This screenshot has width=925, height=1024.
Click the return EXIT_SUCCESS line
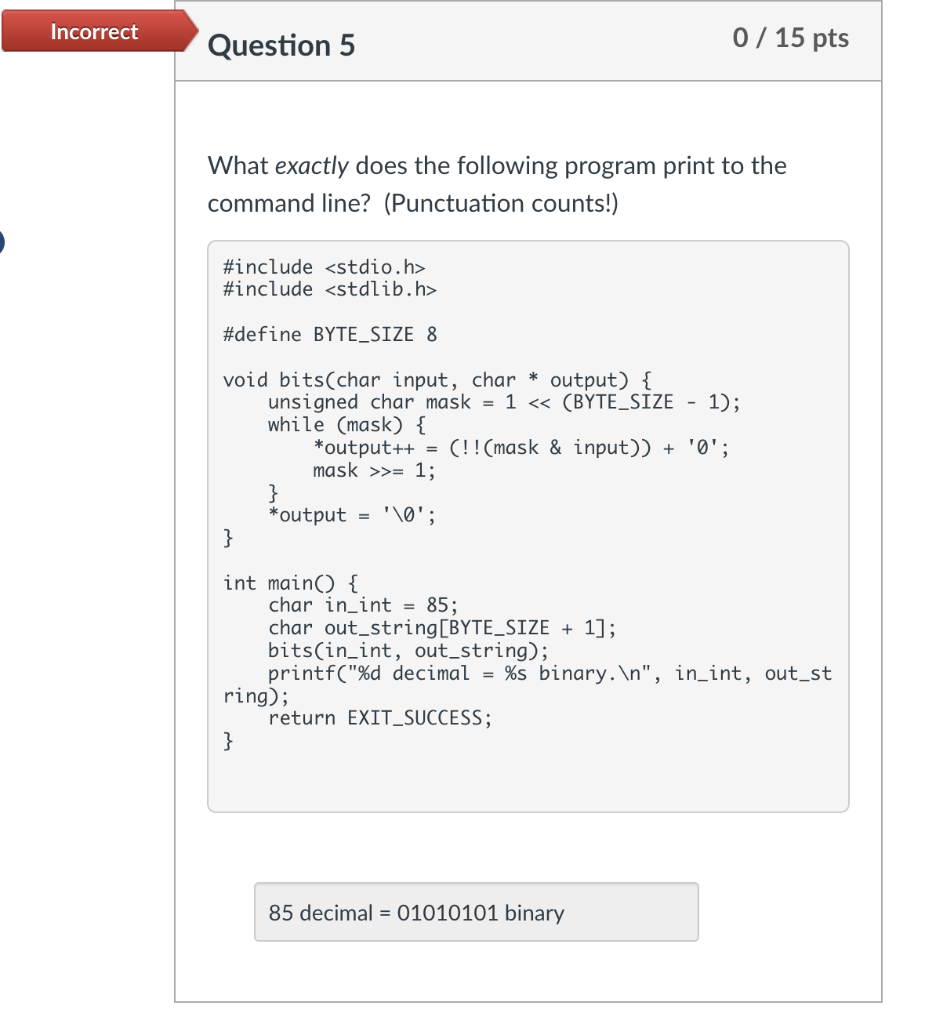click(382, 718)
